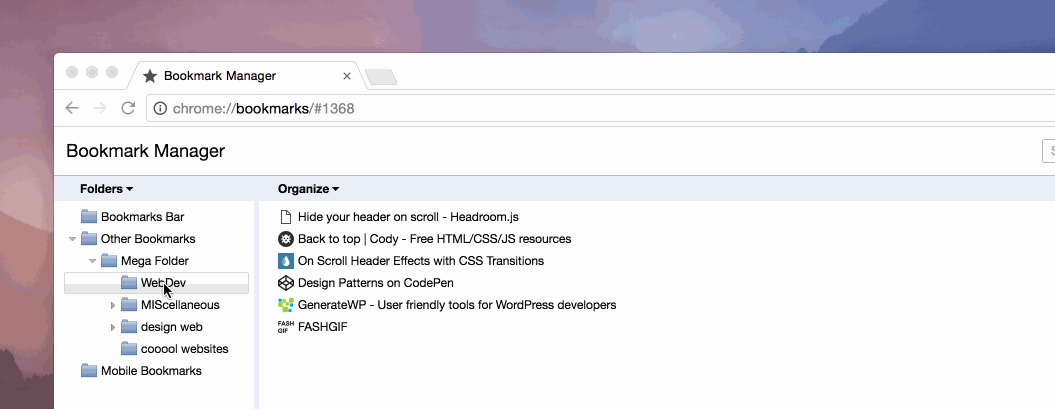Select the cooool websites folder
The image size is (1055, 409).
(x=184, y=349)
